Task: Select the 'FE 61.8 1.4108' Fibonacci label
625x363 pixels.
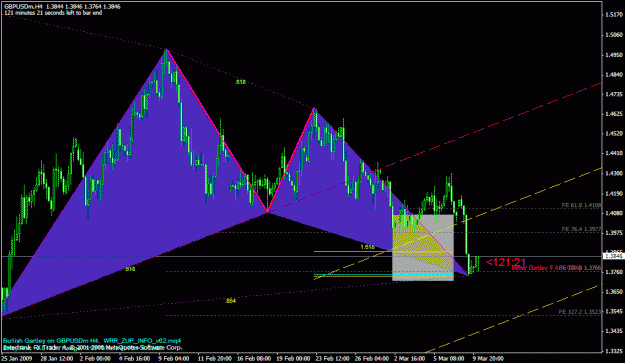Action: point(581,206)
